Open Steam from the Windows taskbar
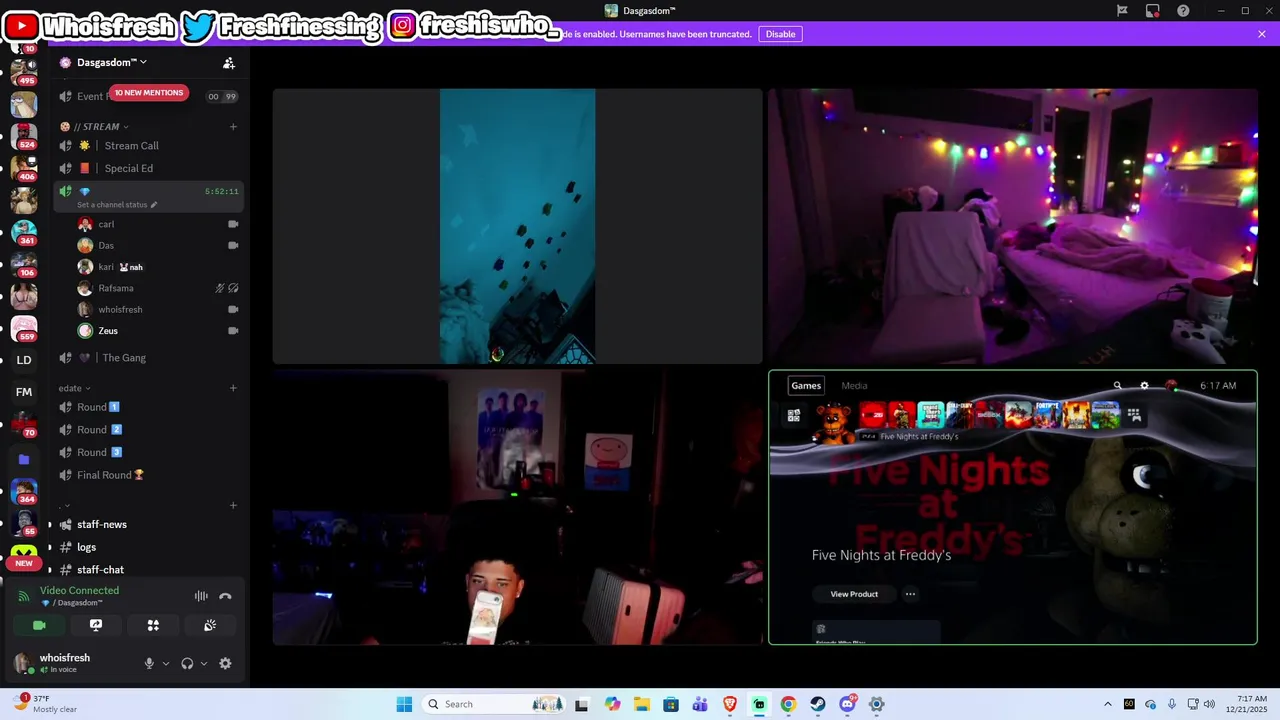 pyautogui.click(x=818, y=704)
